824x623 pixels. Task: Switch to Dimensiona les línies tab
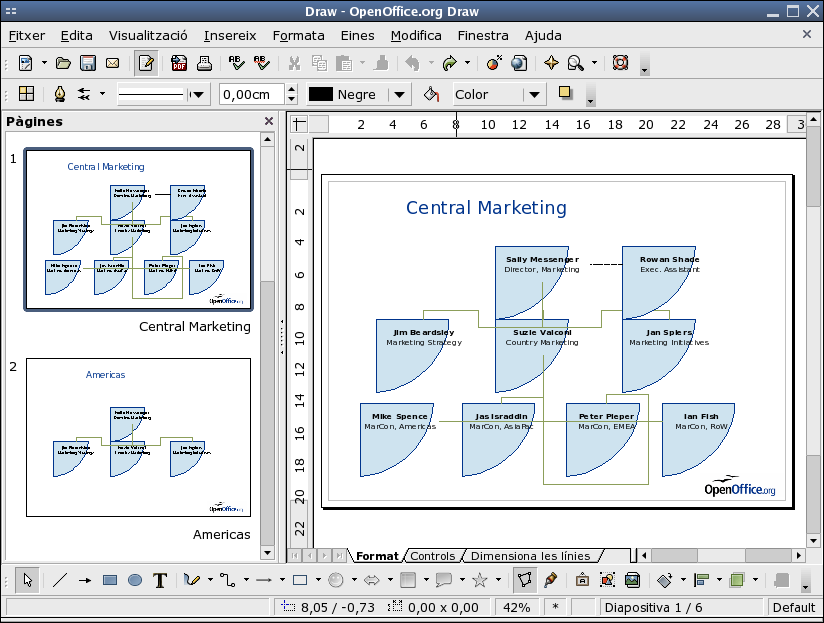(531, 556)
